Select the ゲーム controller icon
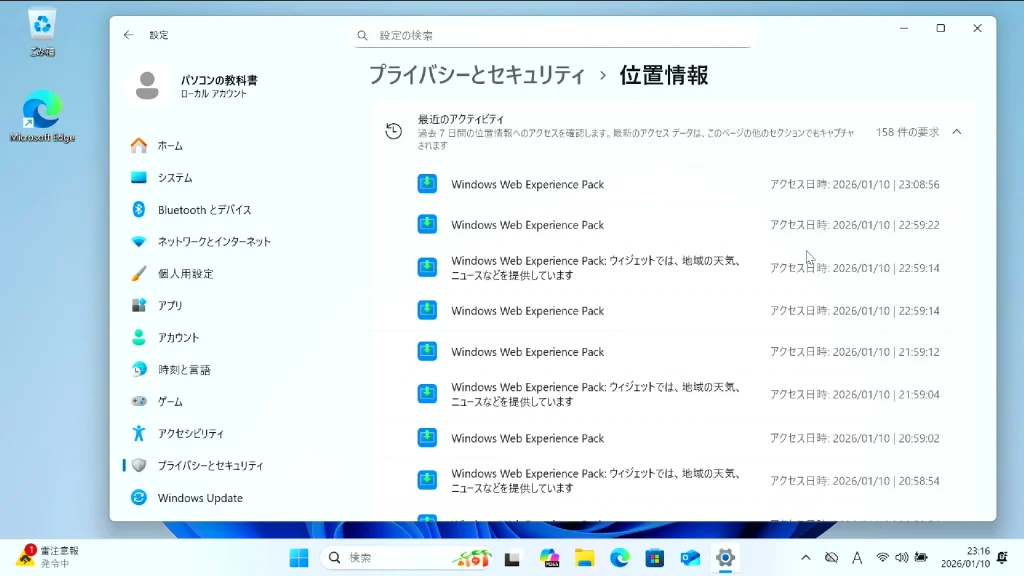 point(139,402)
